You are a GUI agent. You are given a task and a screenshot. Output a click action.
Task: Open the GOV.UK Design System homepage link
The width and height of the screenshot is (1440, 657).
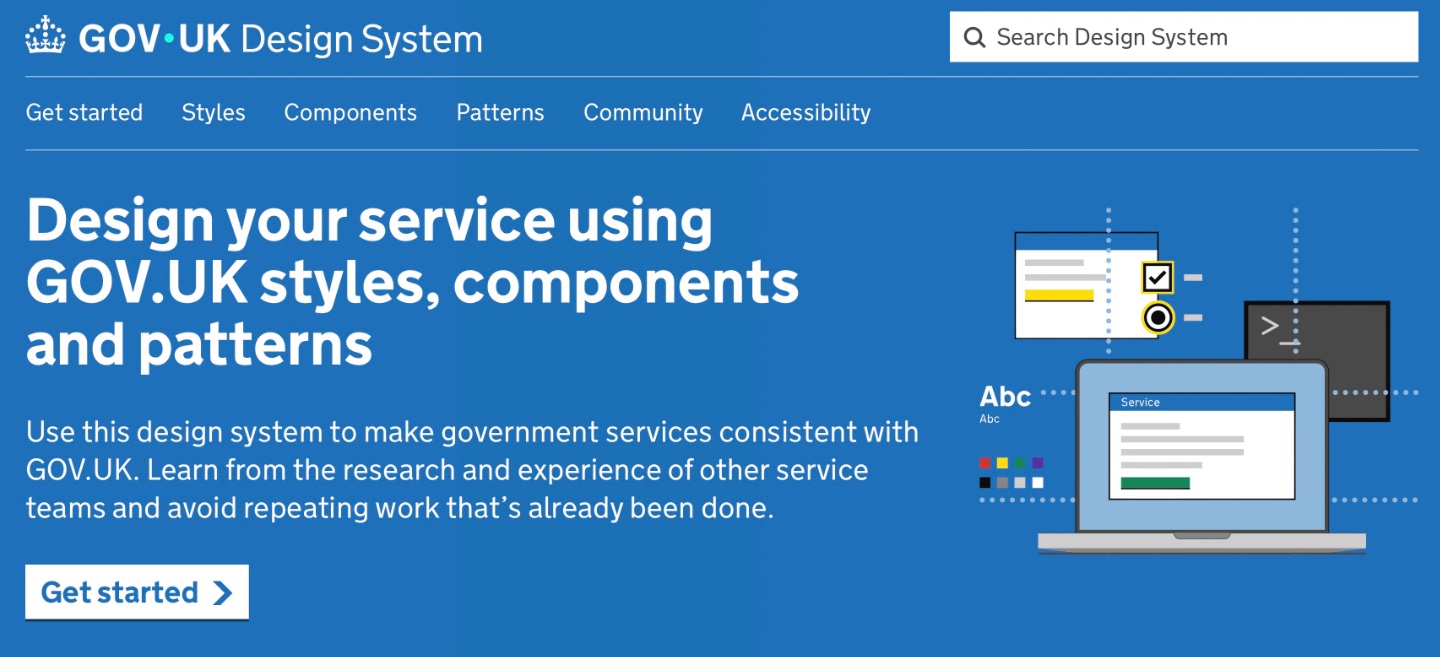click(x=254, y=38)
